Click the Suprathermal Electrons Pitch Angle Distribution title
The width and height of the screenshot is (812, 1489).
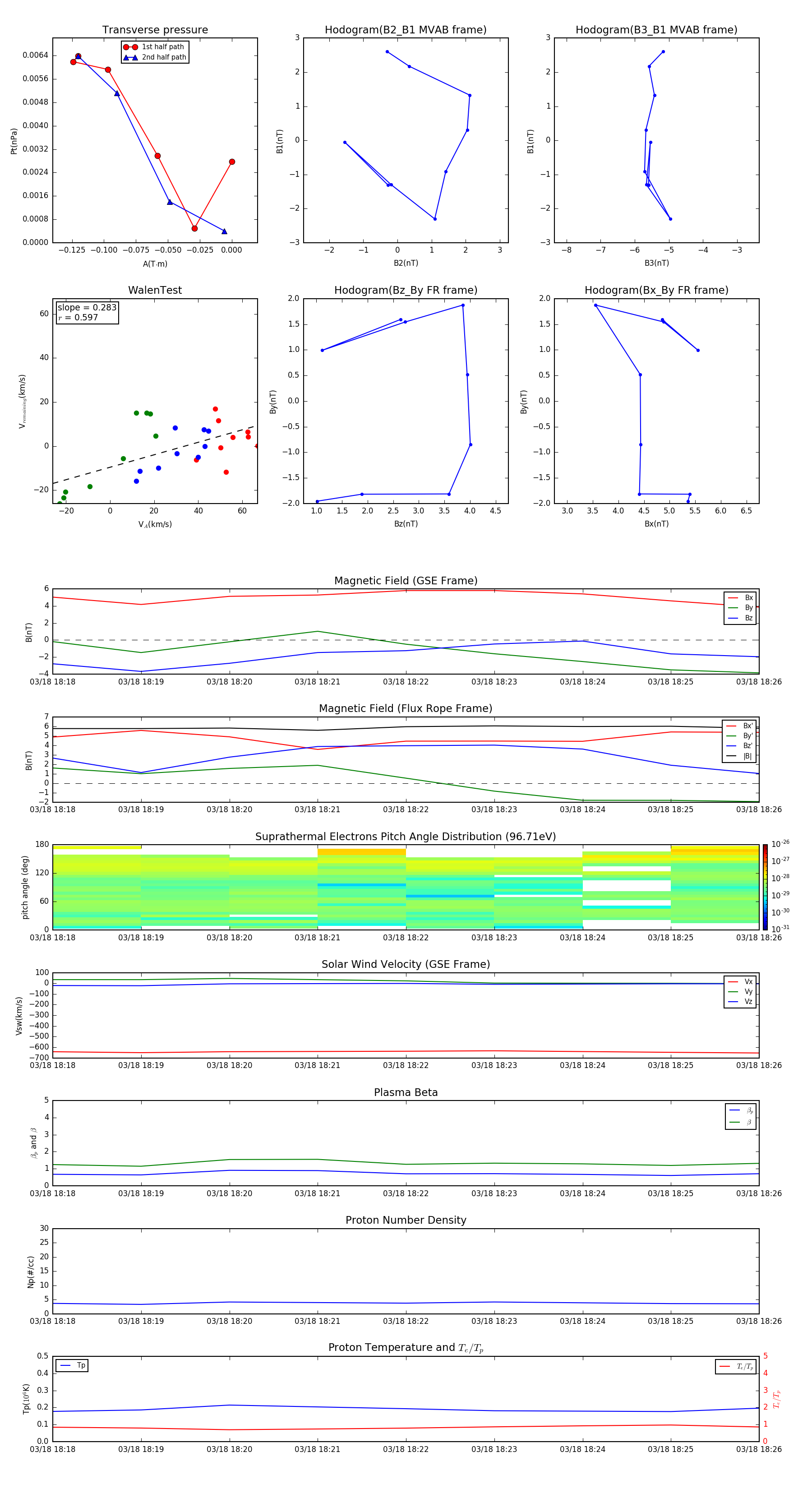(x=406, y=837)
